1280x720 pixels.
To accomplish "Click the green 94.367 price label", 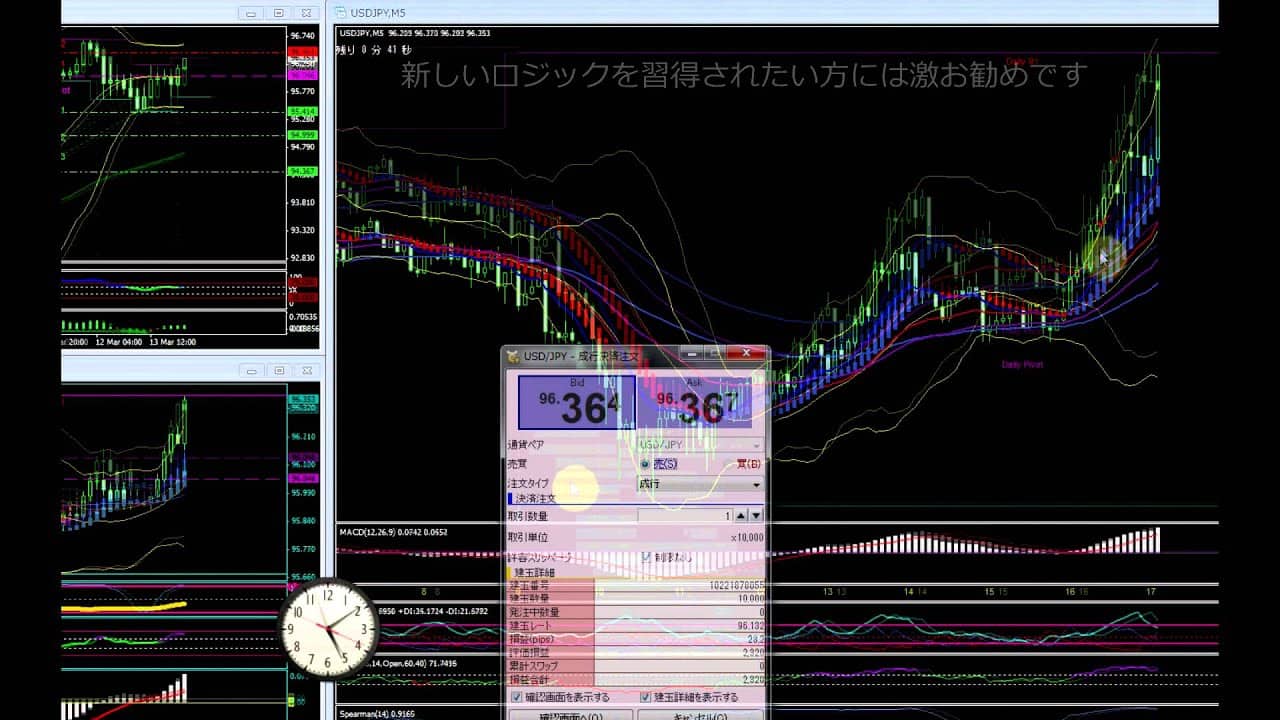I will [x=302, y=172].
